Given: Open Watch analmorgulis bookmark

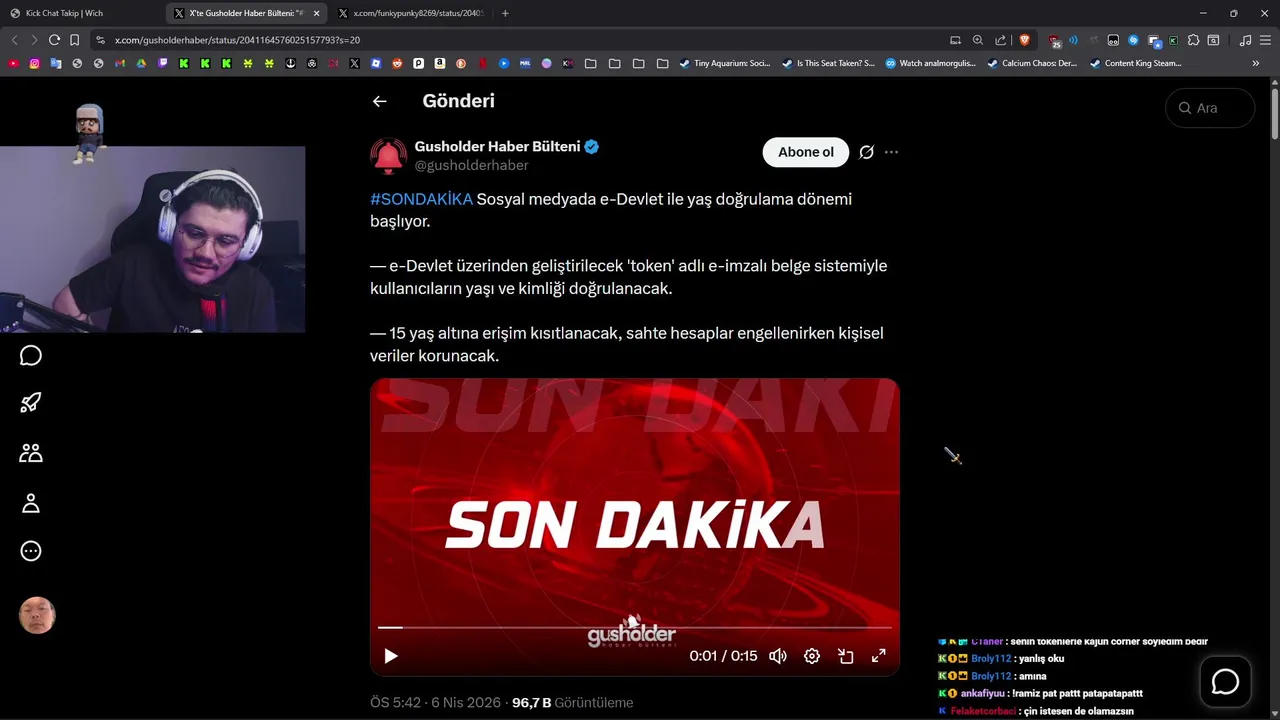Looking at the screenshot, I should pyautogui.click(x=930, y=63).
